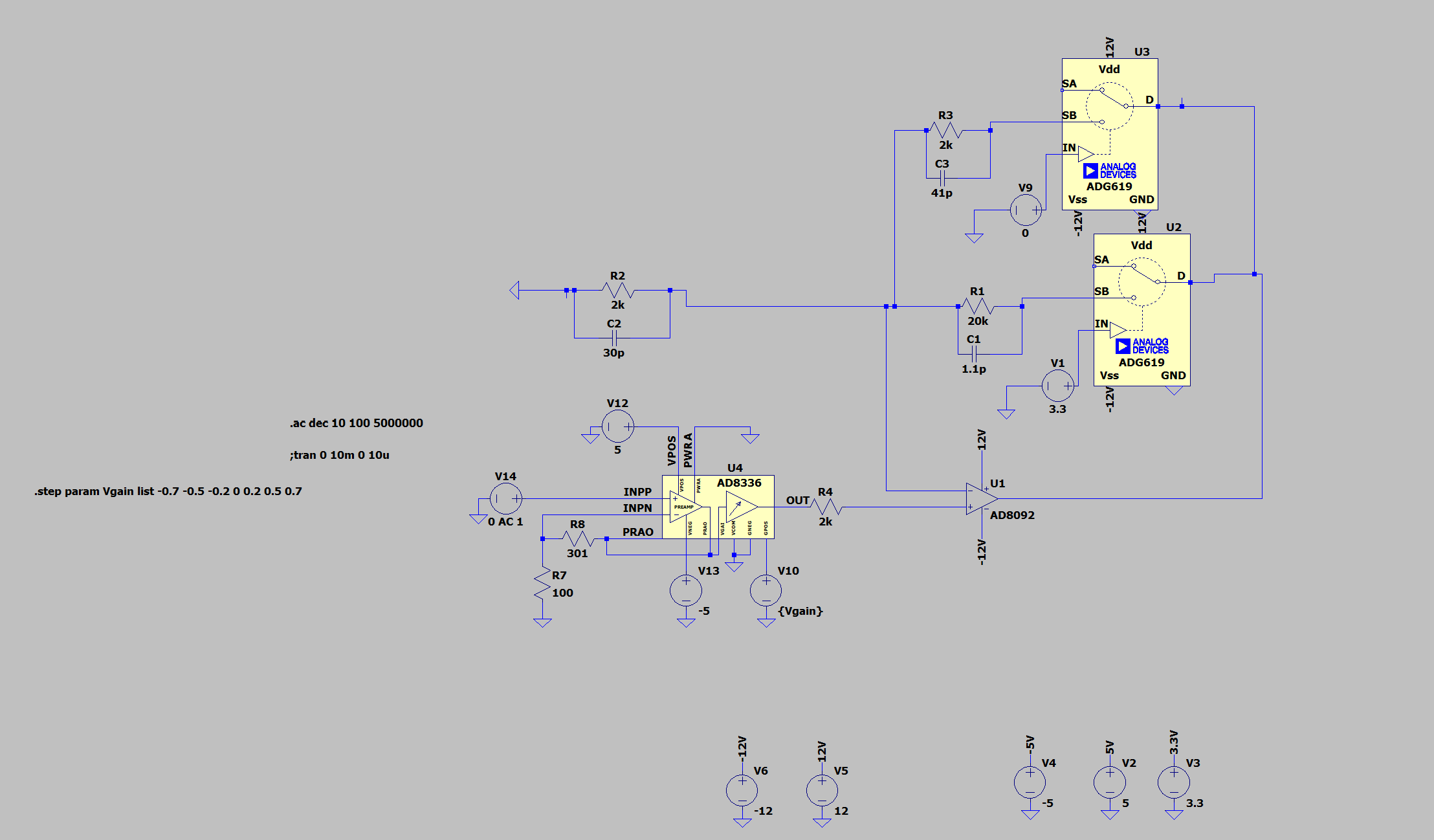Select resistor R4 symbol
This screenshot has width=1434, height=840.
click(826, 507)
